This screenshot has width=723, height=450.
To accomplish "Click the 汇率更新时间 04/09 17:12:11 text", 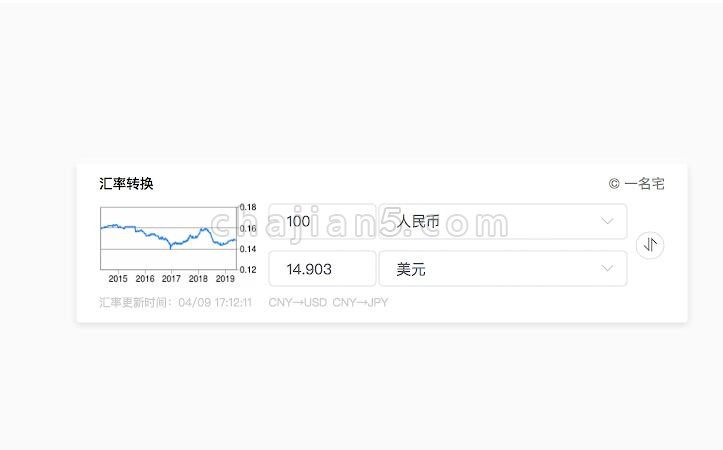I will click(176, 302).
